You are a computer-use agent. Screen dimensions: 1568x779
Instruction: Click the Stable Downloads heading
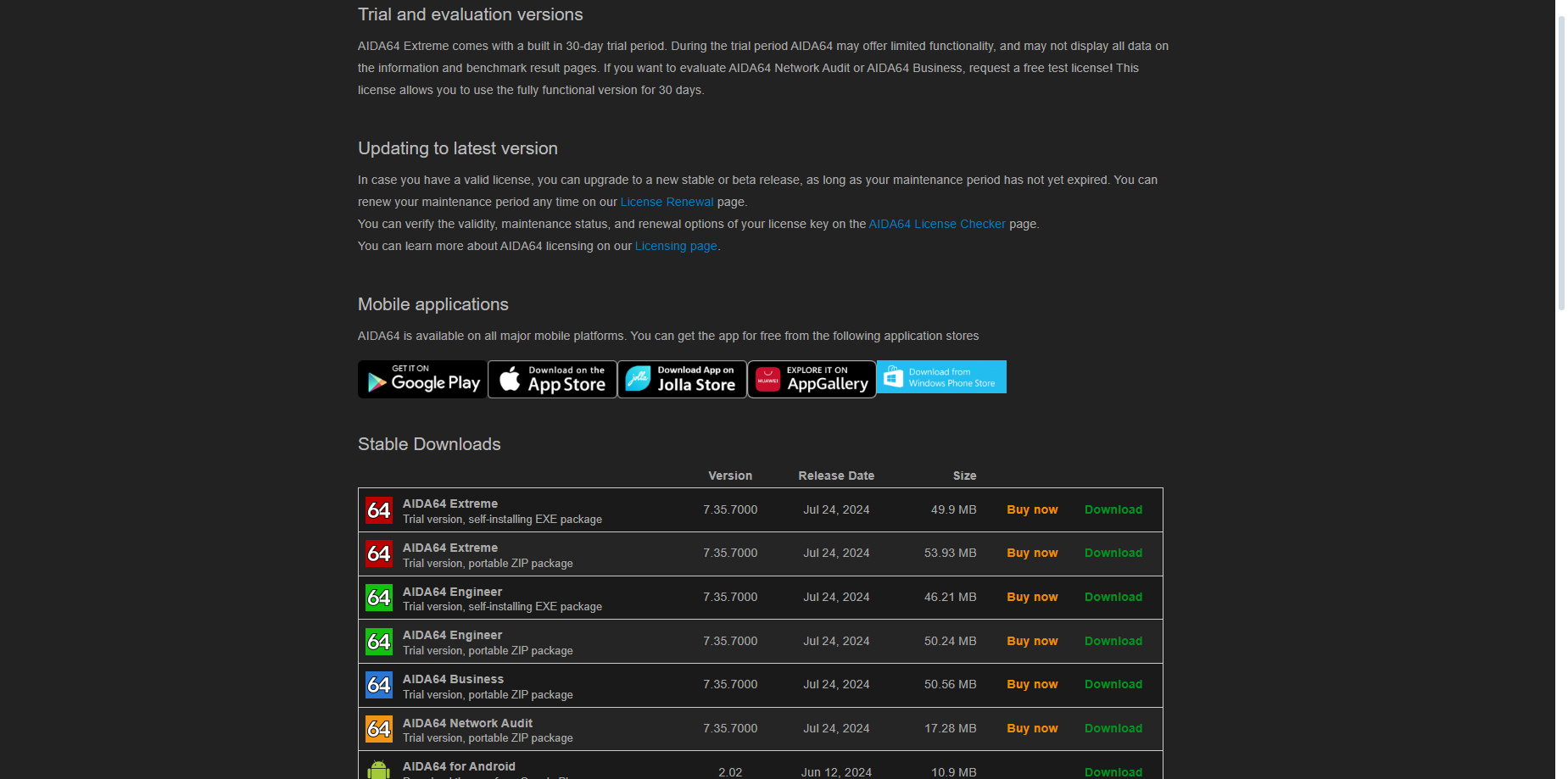[429, 444]
